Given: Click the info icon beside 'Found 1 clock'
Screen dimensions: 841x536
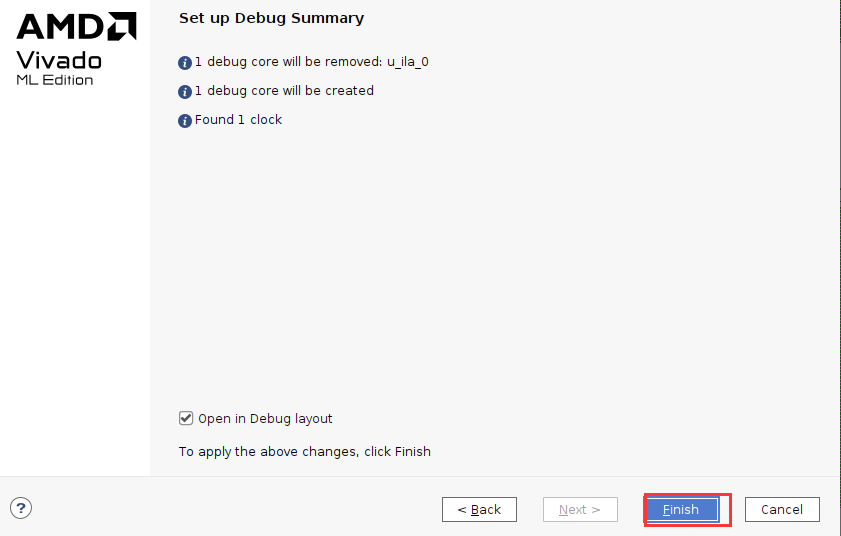Looking at the screenshot, I should [x=185, y=121].
